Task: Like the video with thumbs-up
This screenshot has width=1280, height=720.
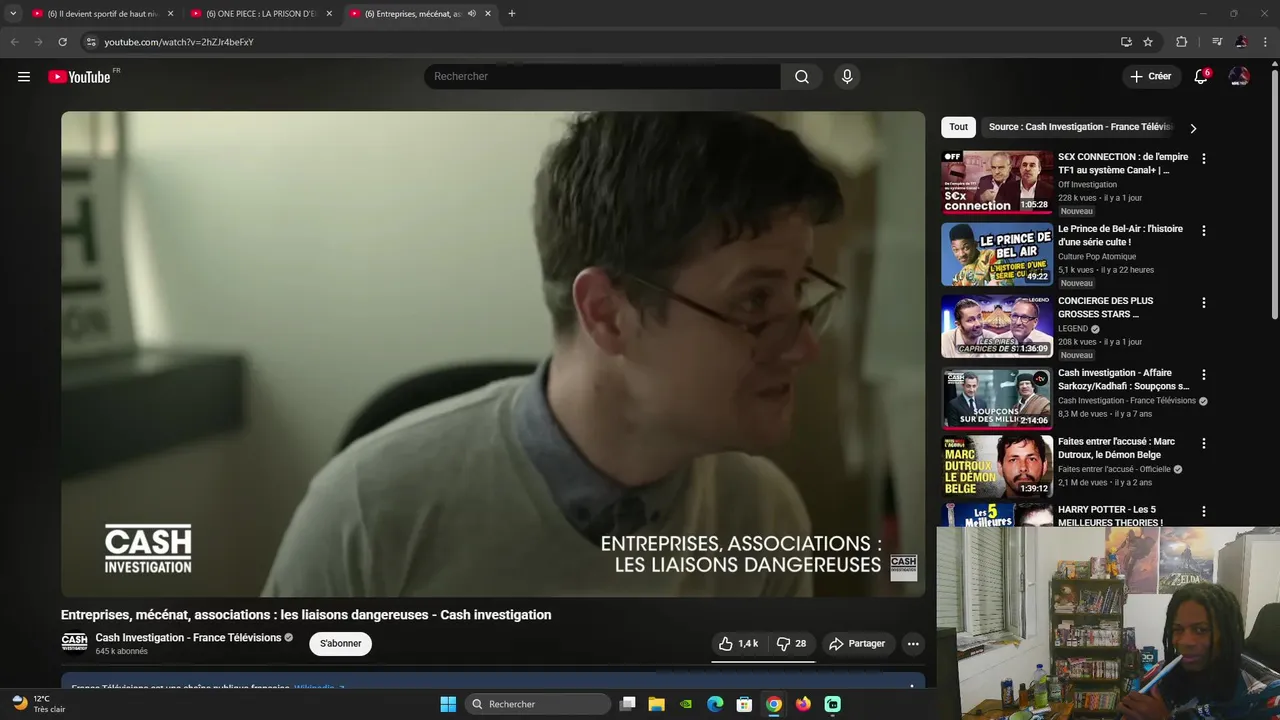Action: click(738, 644)
